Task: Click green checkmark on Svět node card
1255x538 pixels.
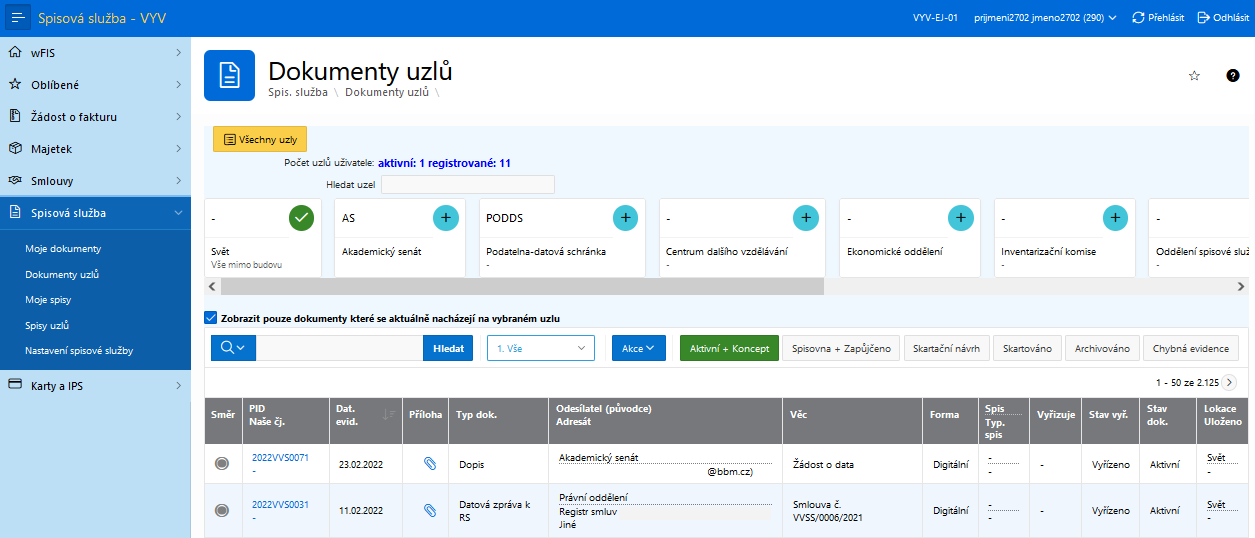Action: [302, 217]
